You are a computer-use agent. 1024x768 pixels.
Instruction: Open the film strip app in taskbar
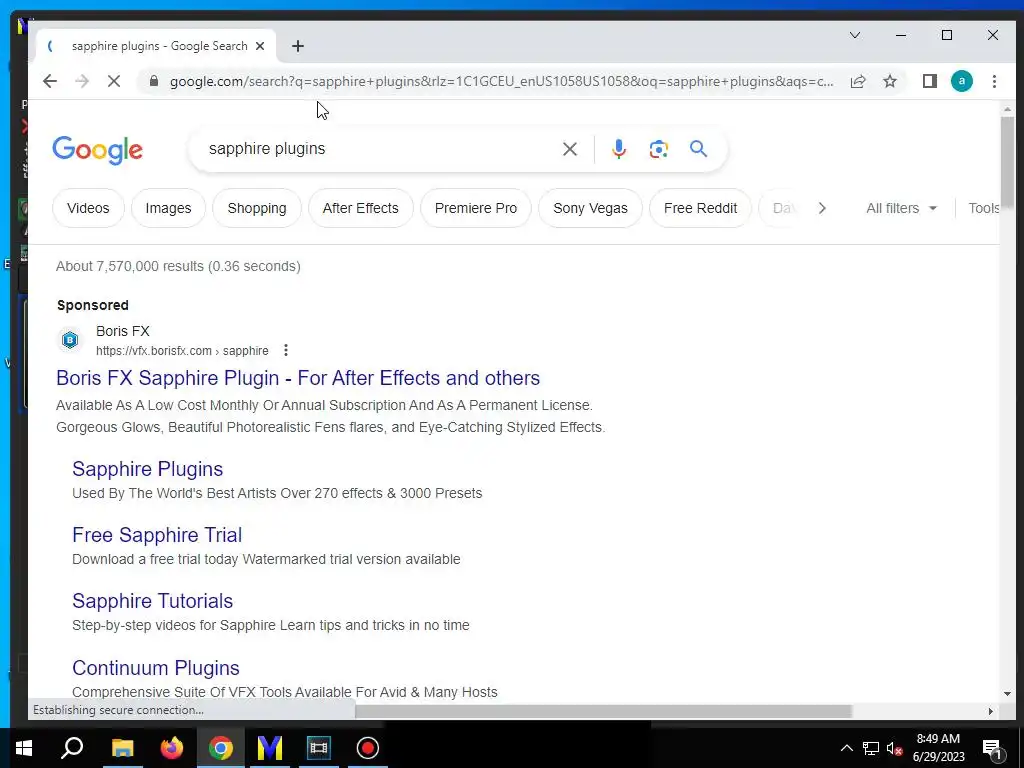point(319,748)
